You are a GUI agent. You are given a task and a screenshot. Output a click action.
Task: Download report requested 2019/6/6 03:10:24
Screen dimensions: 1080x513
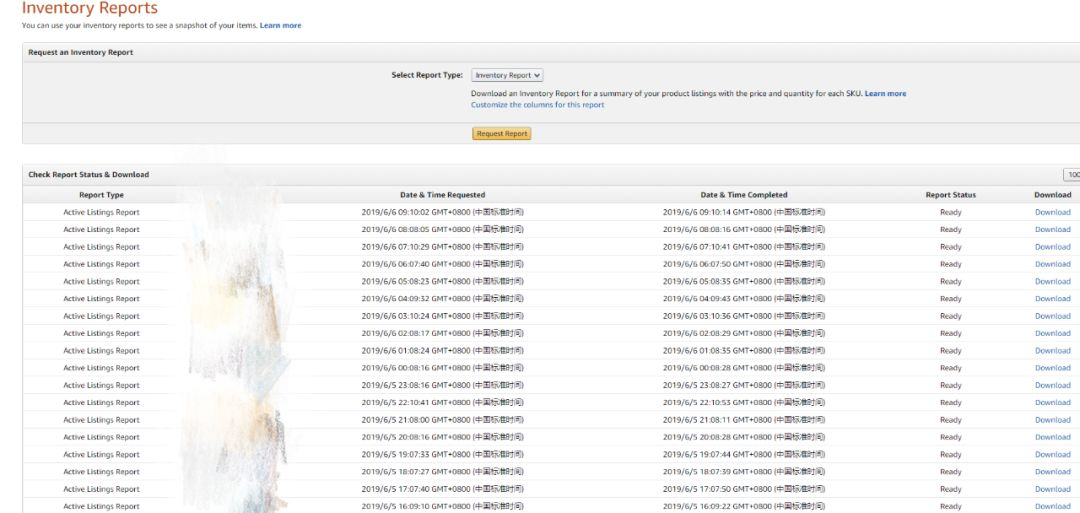coord(1052,316)
